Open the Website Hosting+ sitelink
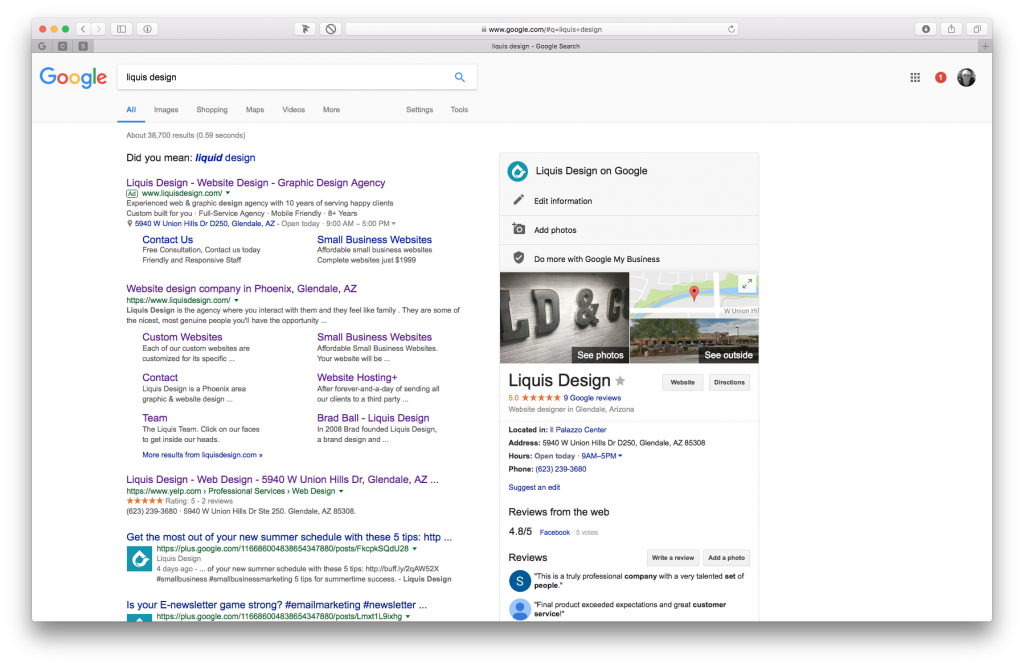1024x667 pixels. 357,378
